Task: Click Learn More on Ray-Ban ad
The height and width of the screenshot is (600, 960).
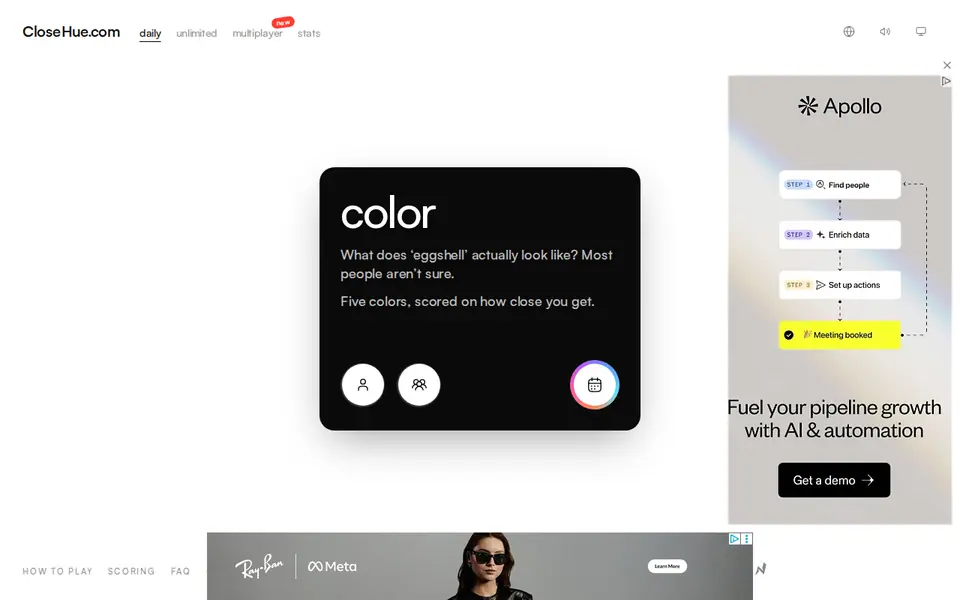Action: [667, 566]
